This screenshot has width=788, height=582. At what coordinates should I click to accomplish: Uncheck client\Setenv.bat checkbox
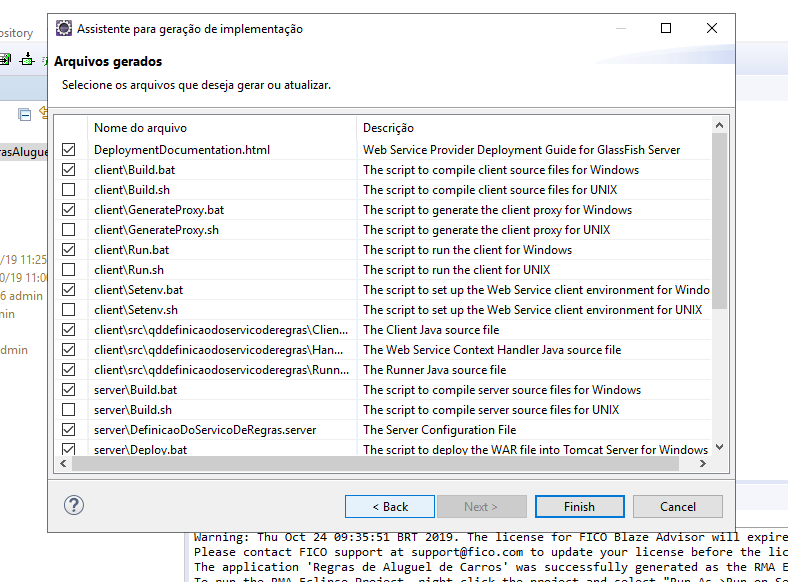pos(69,290)
